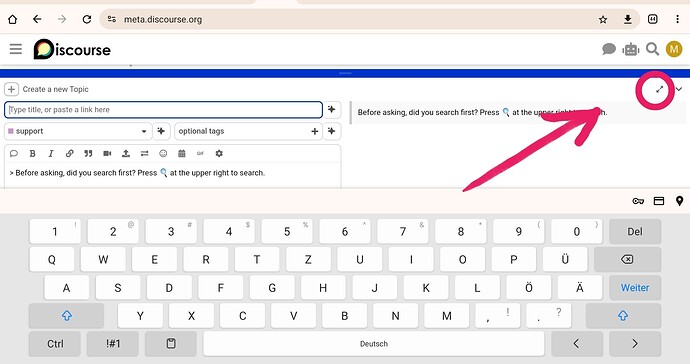Tap the Ctrl key

click(55, 344)
